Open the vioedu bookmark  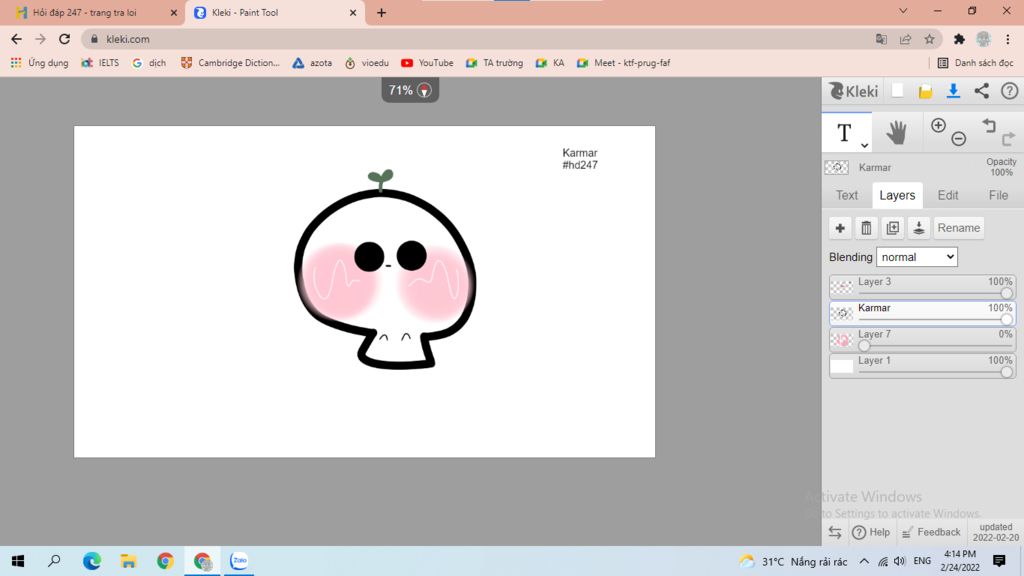point(366,63)
